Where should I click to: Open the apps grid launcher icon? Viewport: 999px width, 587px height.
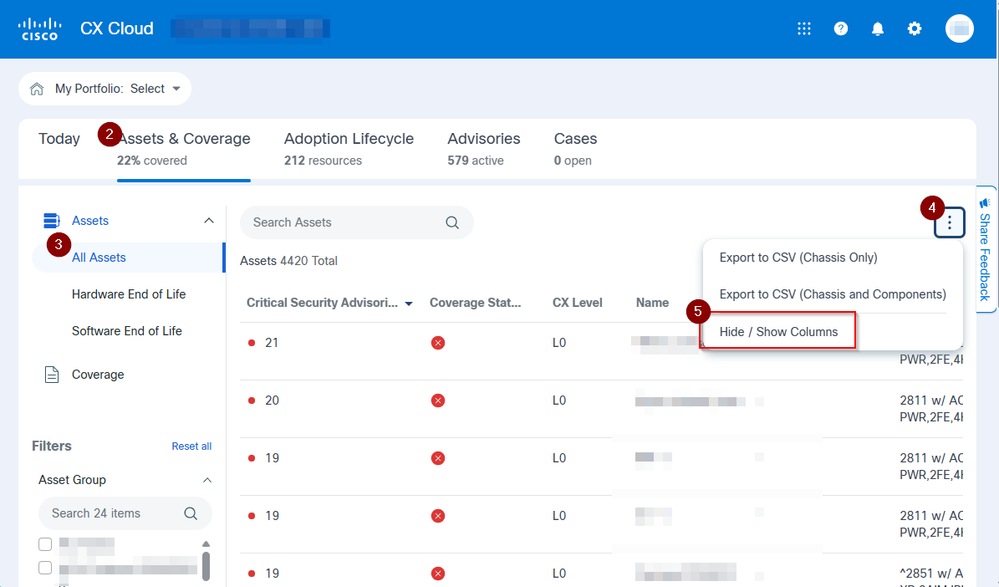click(804, 29)
